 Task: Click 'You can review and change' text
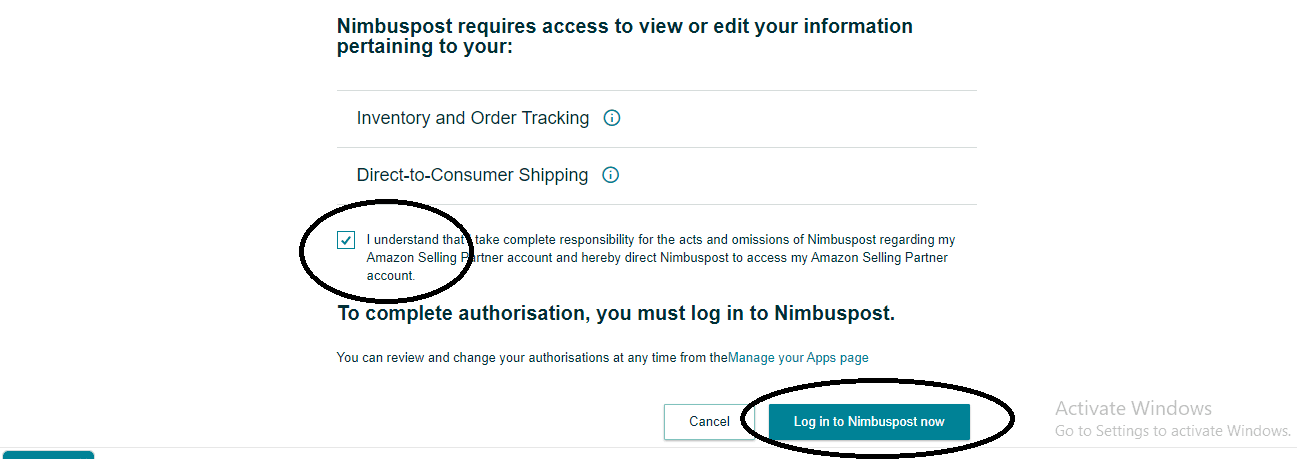[x=531, y=357]
